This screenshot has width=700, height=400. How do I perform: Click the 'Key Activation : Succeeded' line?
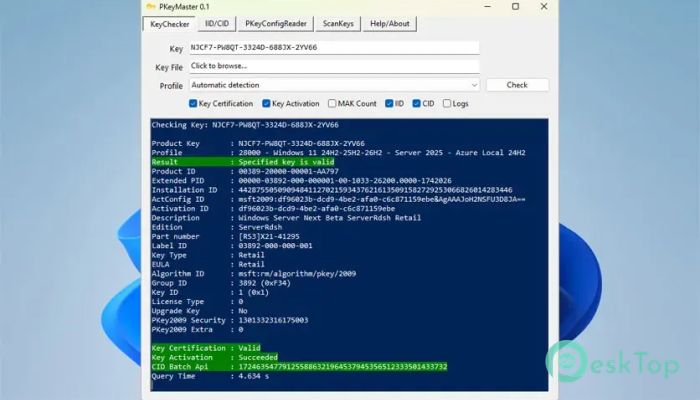214,358
